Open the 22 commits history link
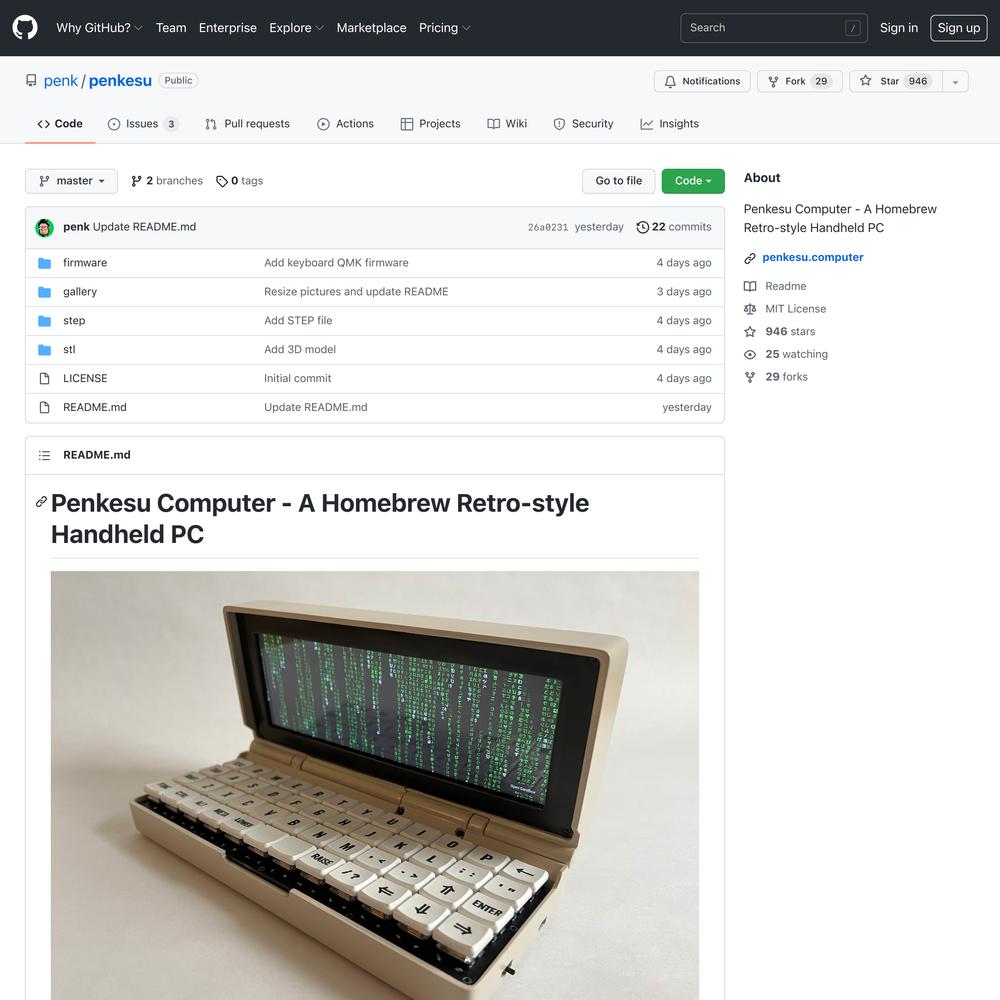This screenshot has width=1000, height=1000. (674, 227)
